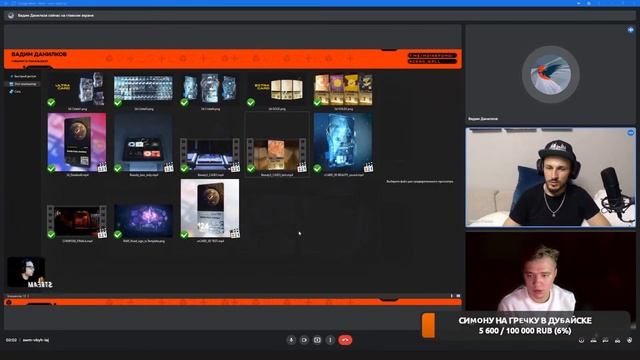The width and height of the screenshot is (640, 360).
Task: Click the ULTRA CARD png thumbnail
Action: pos(77,89)
